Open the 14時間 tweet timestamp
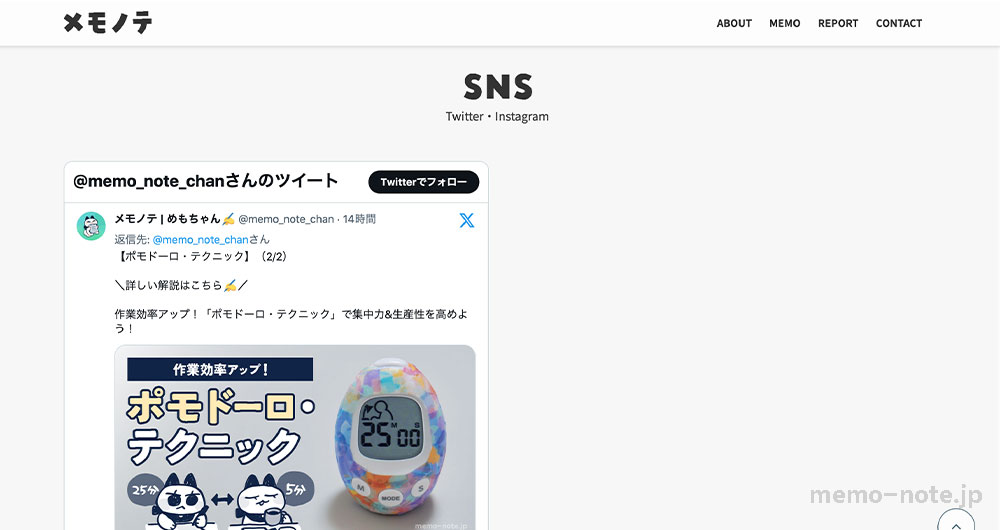The width and height of the screenshot is (1000, 530). click(359, 219)
